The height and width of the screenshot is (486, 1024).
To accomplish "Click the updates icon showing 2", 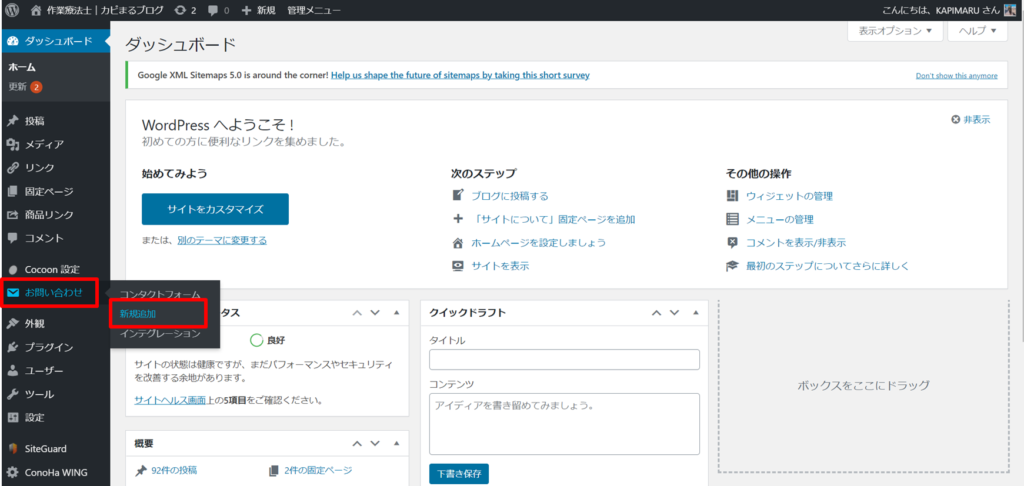I will [x=180, y=10].
